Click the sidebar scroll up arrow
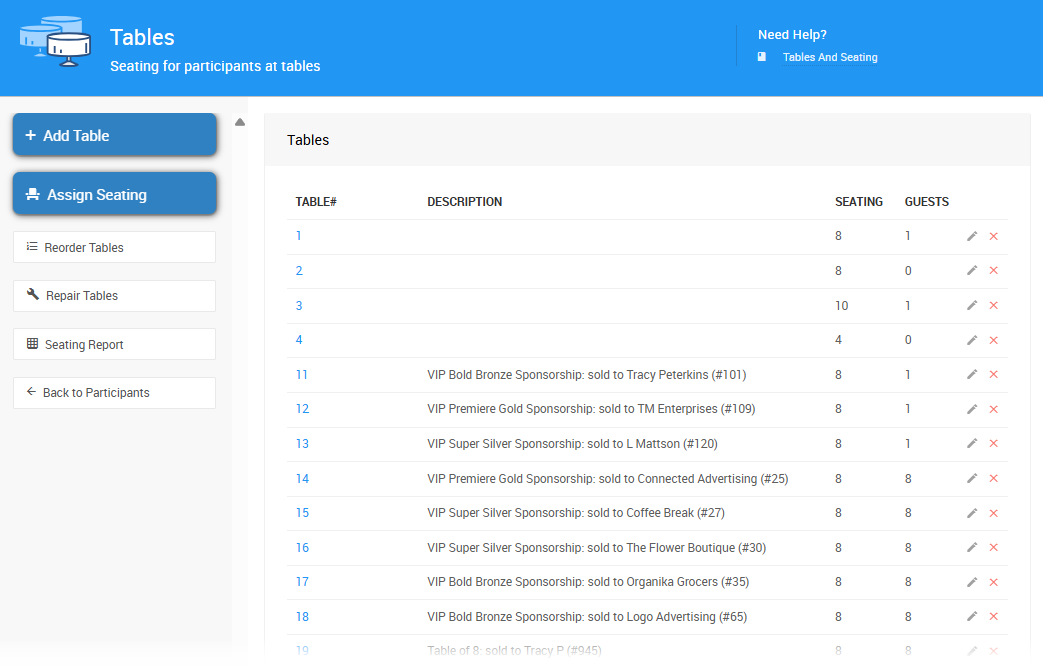This screenshot has width=1043, height=667. 240,122
